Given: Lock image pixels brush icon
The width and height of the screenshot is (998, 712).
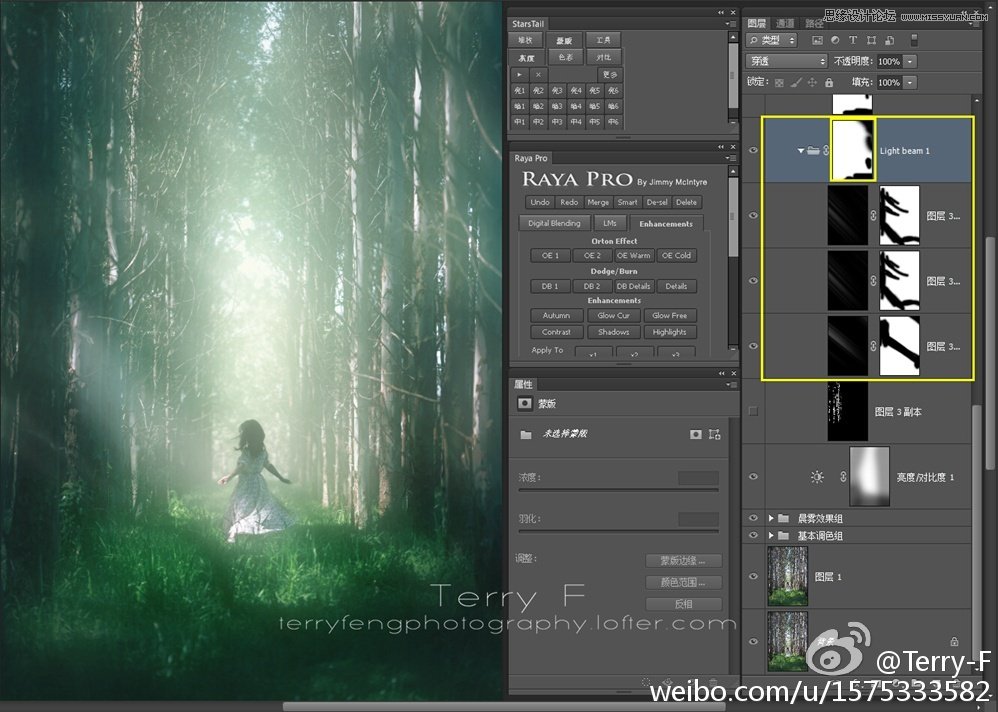Looking at the screenshot, I should tap(796, 82).
